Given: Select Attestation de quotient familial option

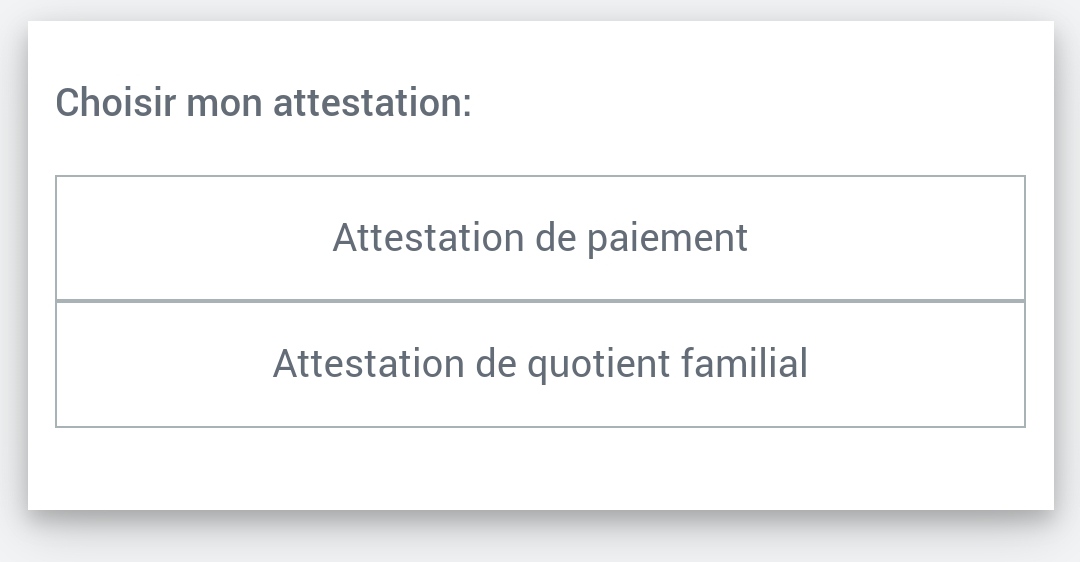Looking at the screenshot, I should tap(540, 364).
